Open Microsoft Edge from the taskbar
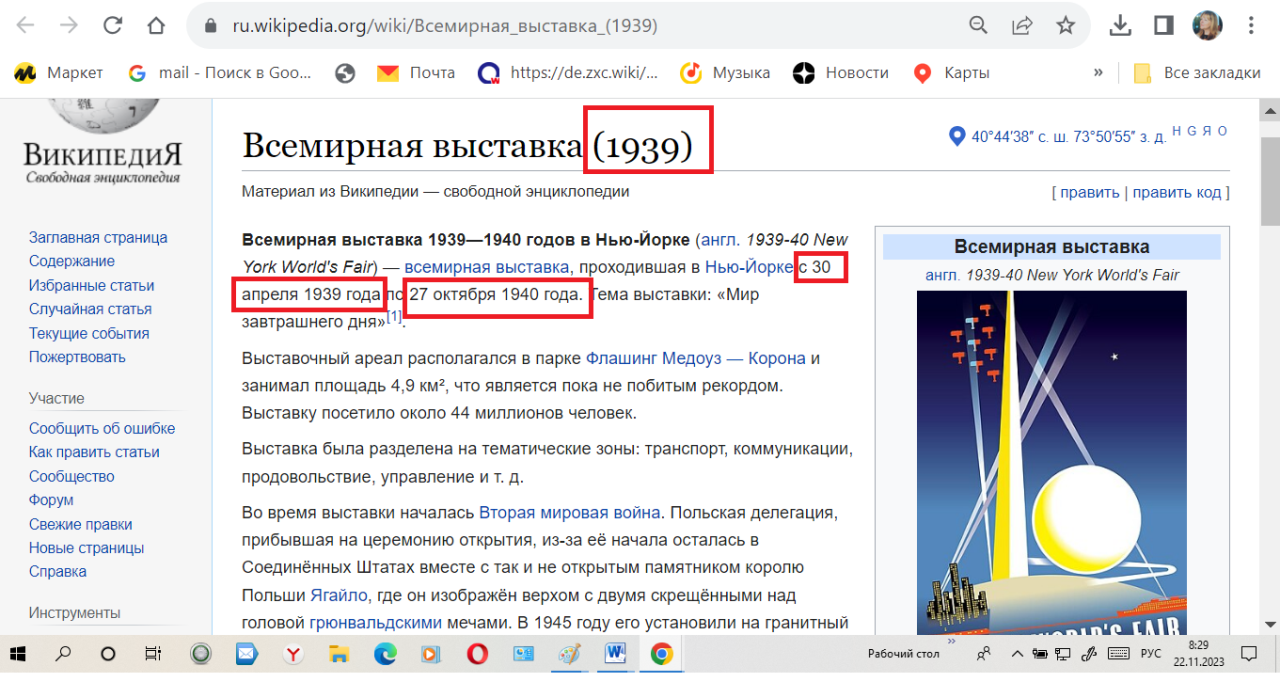1280x682 pixels. coord(385,654)
